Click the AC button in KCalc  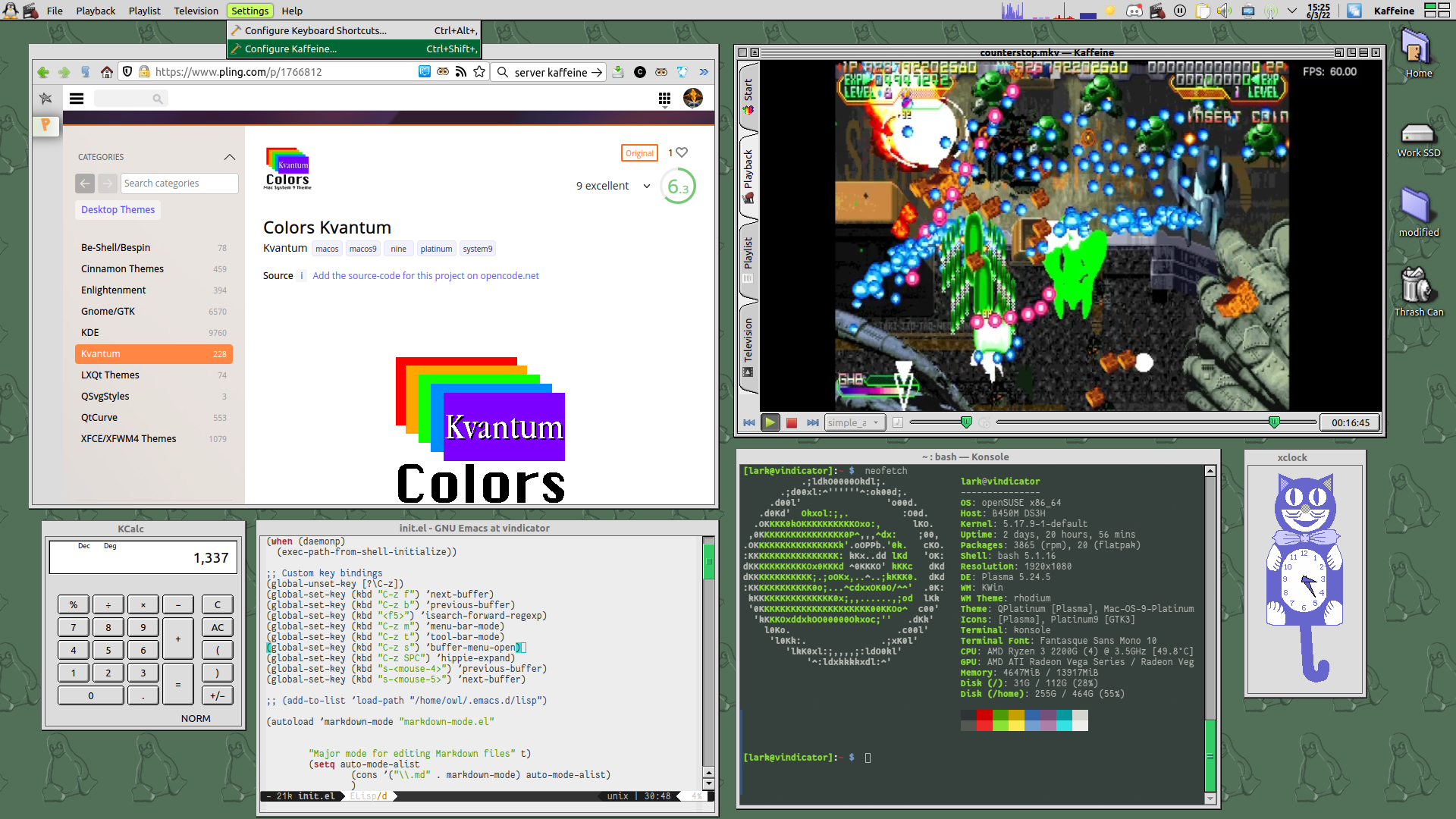coord(218,628)
